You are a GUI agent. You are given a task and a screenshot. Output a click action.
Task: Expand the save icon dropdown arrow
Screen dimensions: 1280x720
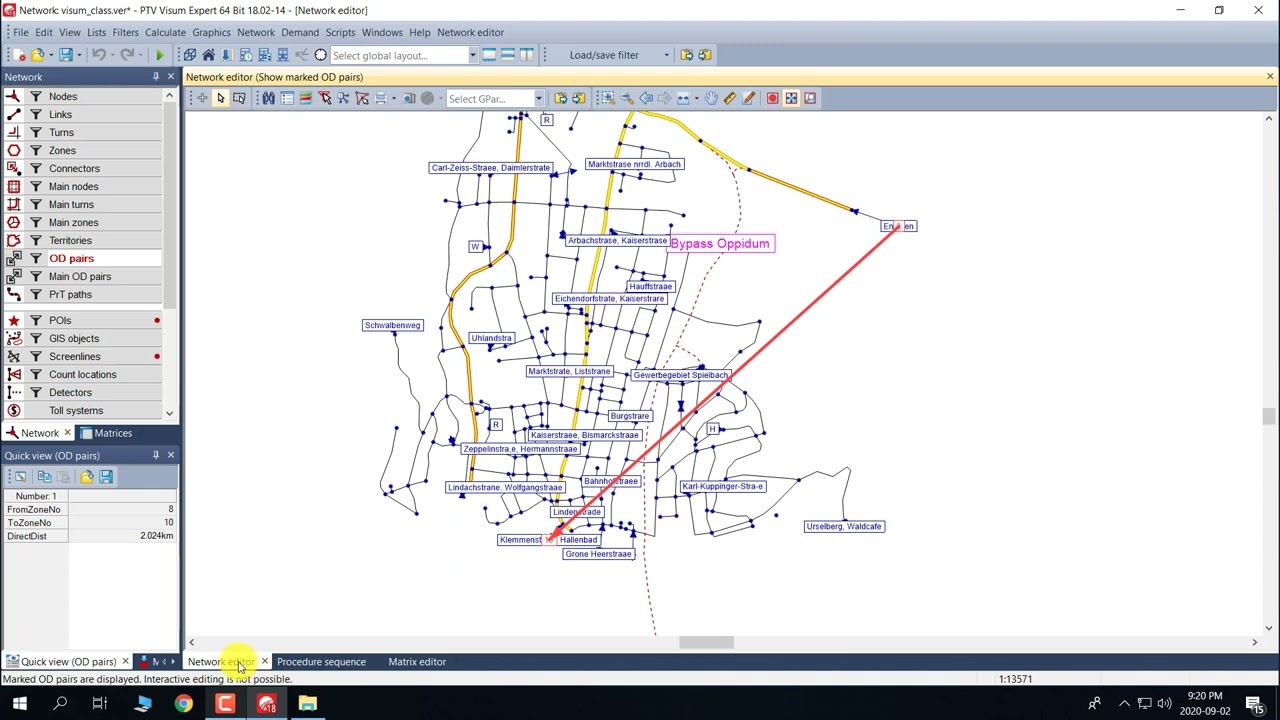tap(79, 55)
